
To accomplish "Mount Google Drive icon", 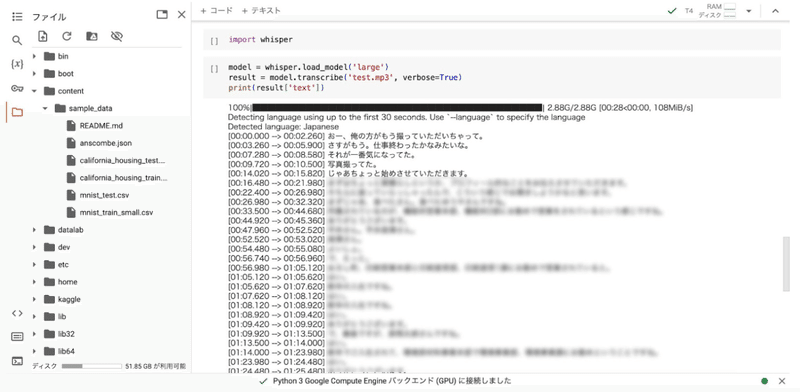I will tap(92, 36).
